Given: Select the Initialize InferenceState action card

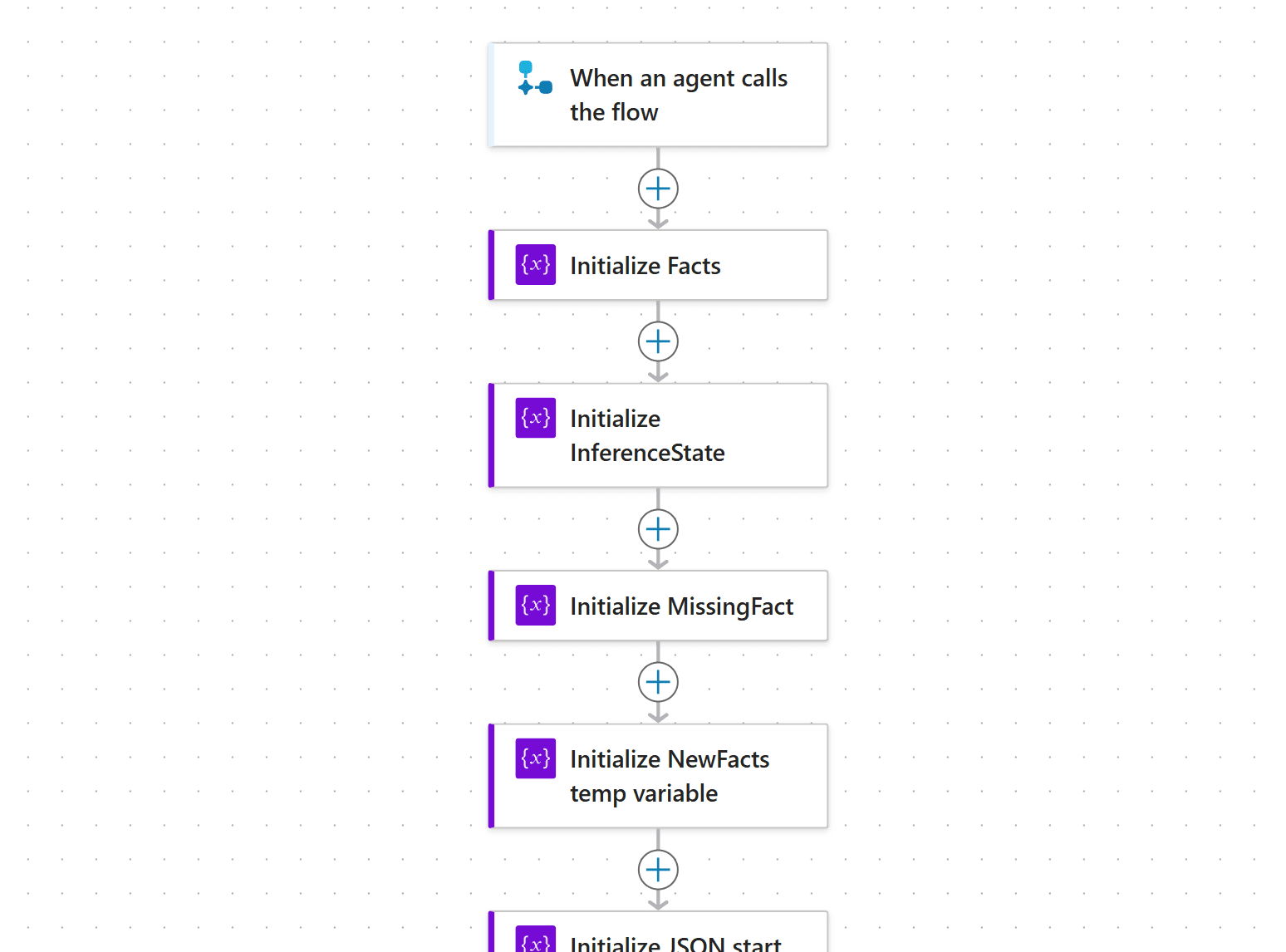Looking at the screenshot, I should point(658,435).
